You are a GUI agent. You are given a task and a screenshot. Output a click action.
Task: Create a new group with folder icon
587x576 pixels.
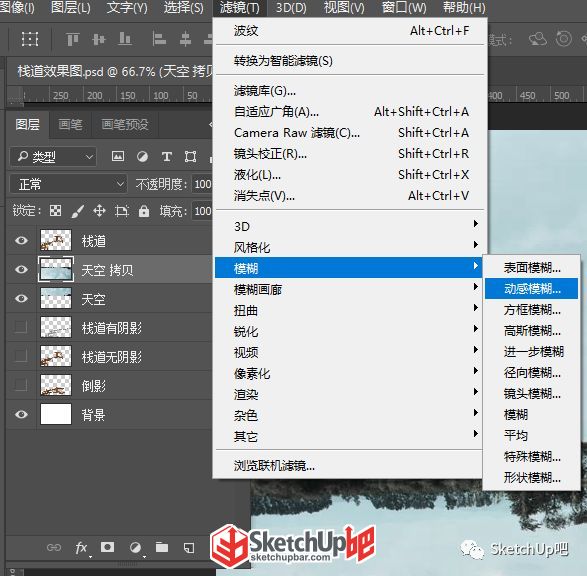(162, 548)
